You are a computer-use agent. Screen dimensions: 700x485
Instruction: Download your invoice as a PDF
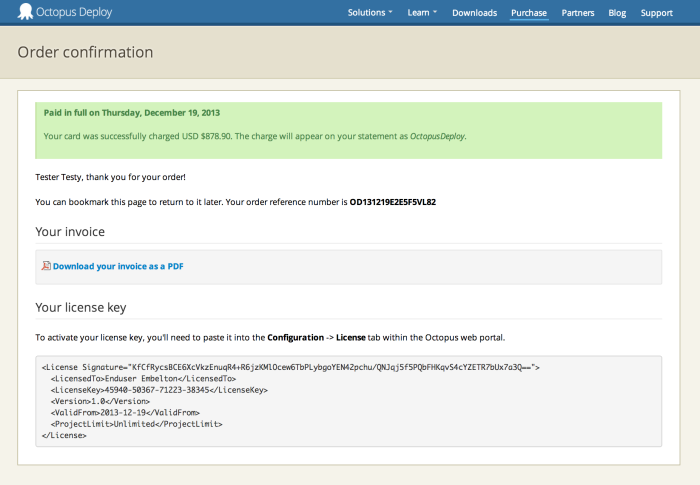[x=118, y=266]
